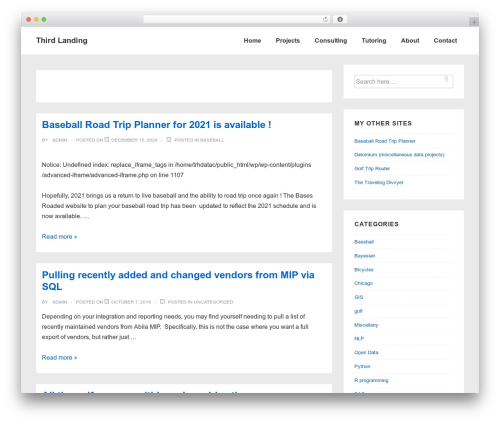
Task: Click the Categories widget heading
Action: [376, 224]
